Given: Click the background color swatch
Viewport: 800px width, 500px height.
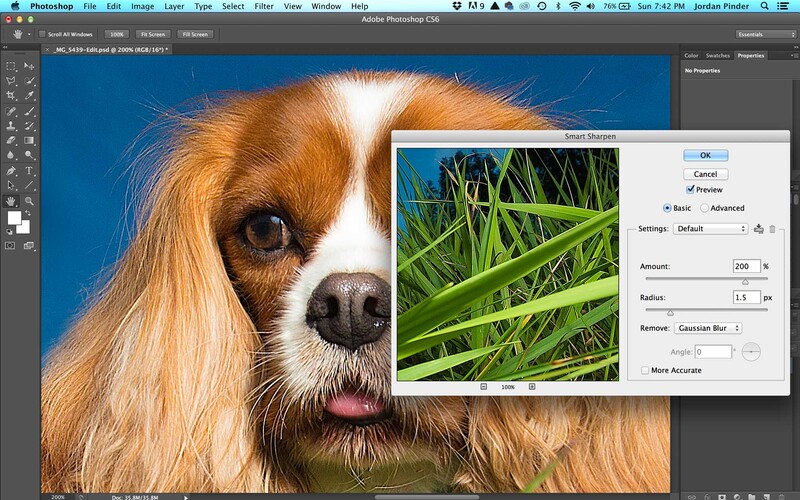Looking at the screenshot, I should [24, 228].
